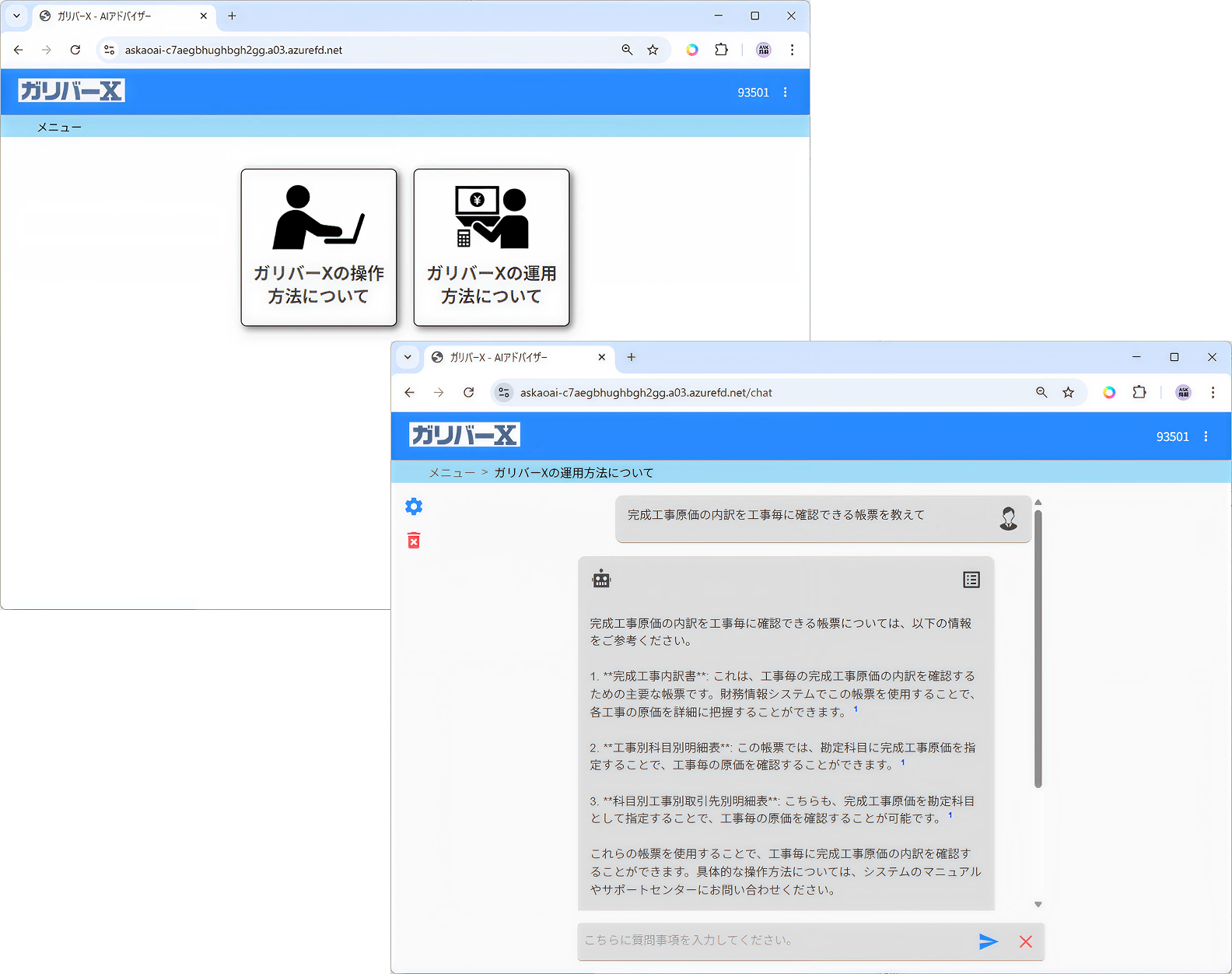
Task: Click the ガリバーX logo in the chat window
Action: 464,435
